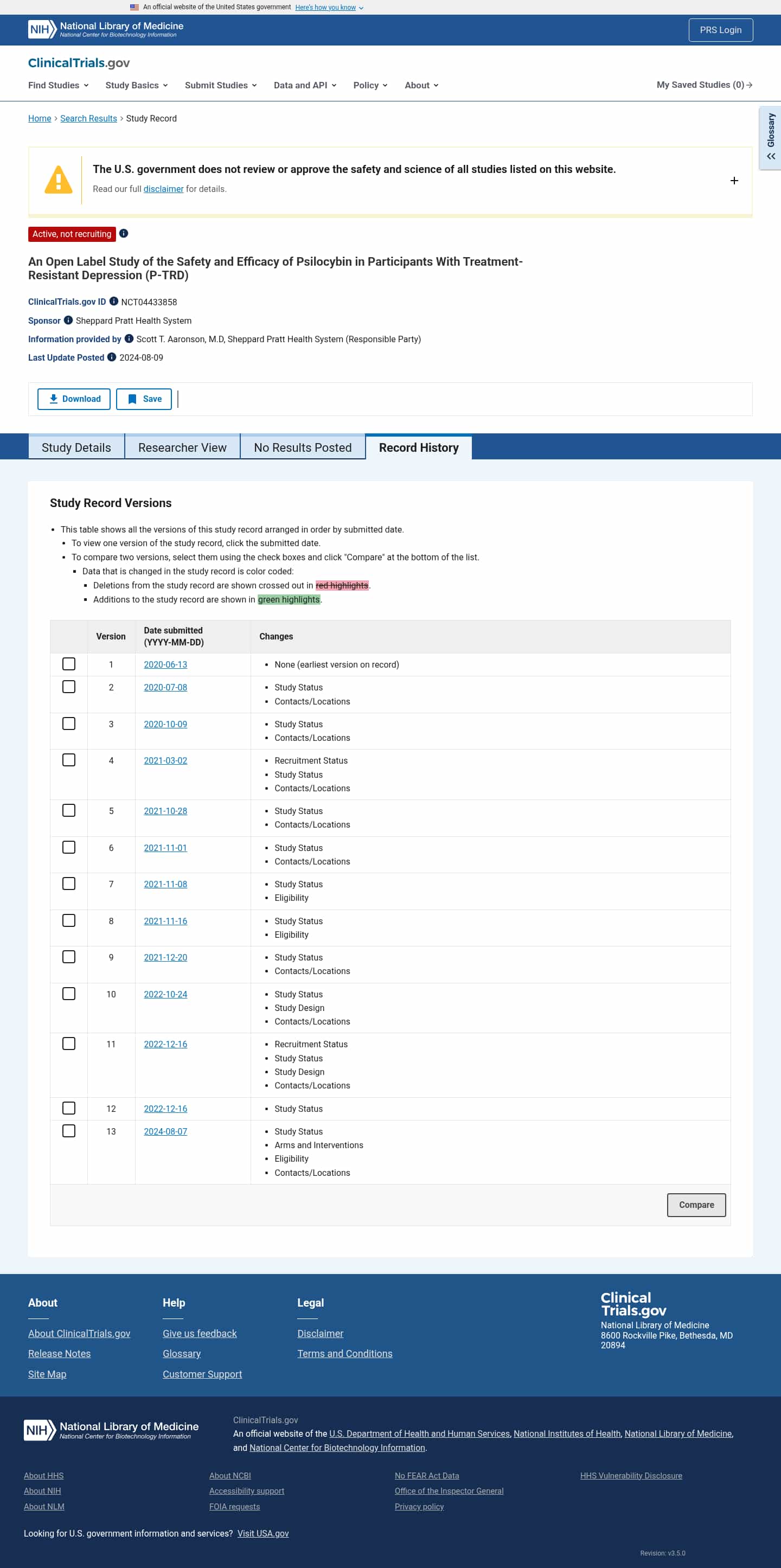Select checkbox for version 2
781x1568 pixels.
69,687
